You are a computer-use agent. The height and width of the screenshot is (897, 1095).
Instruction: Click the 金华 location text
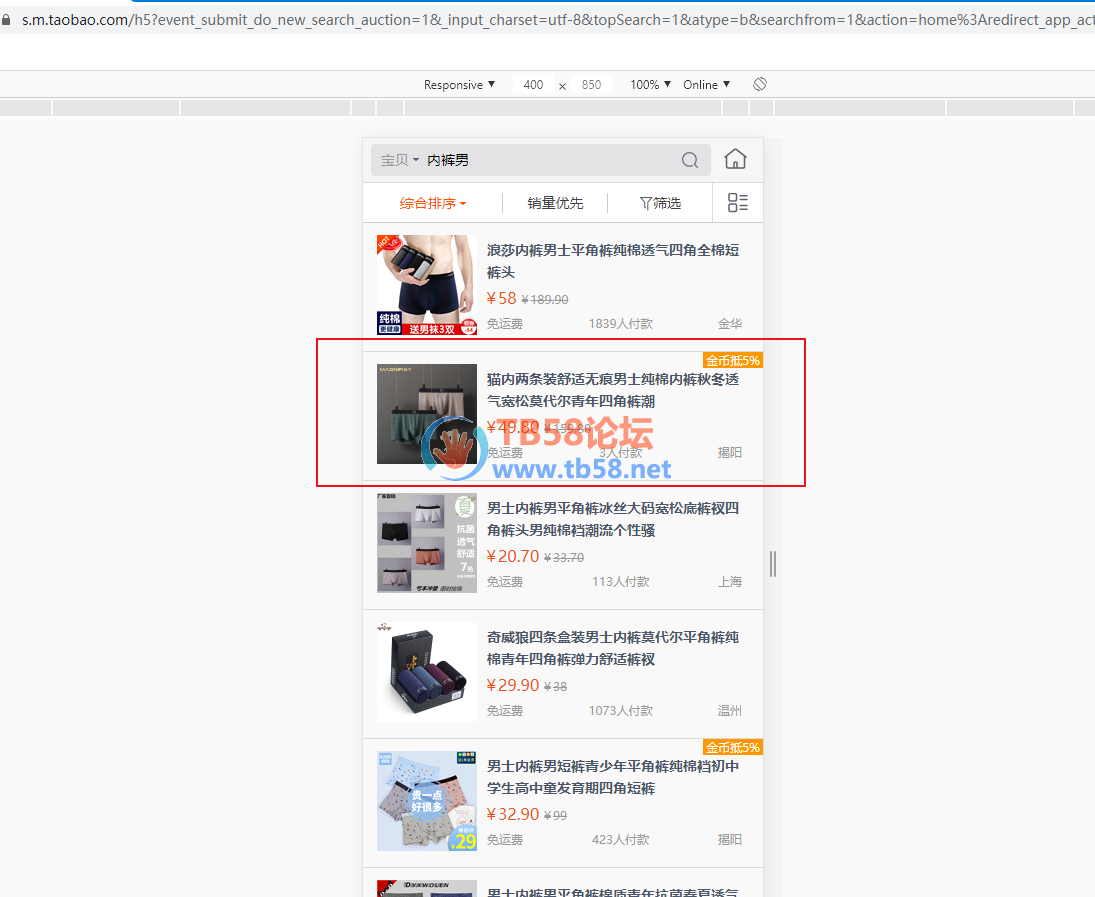[730, 323]
